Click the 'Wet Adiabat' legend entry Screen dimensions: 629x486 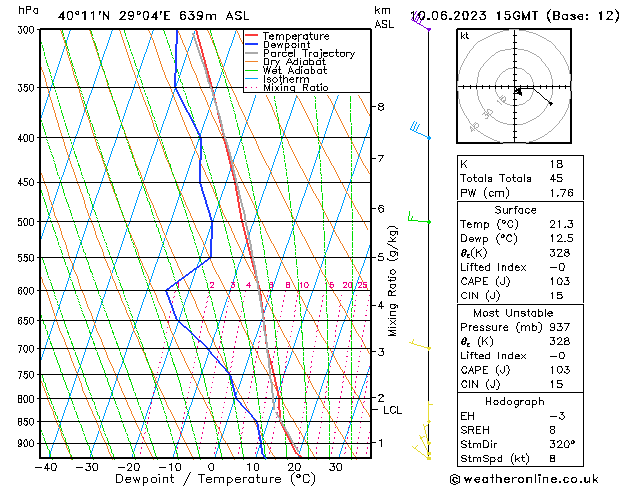coord(295,71)
